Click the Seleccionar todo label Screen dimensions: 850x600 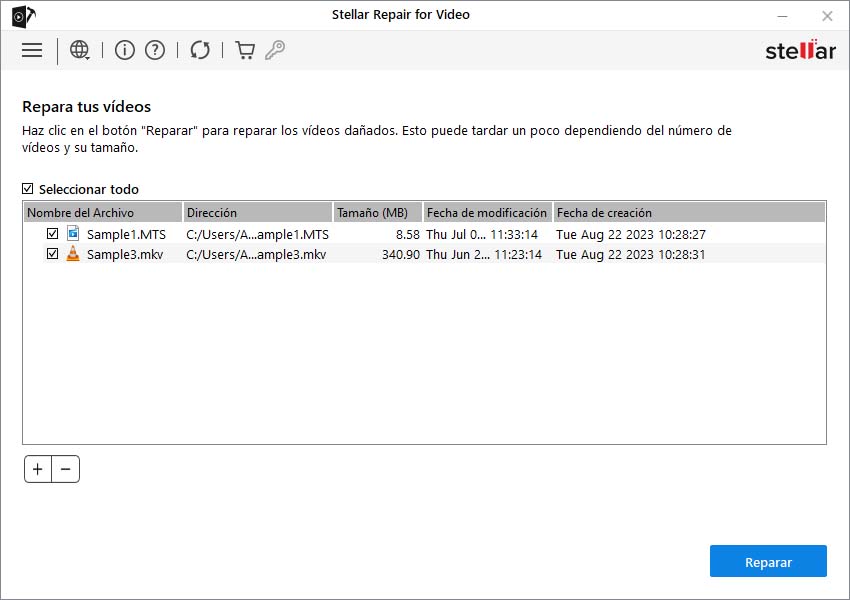[x=89, y=189]
